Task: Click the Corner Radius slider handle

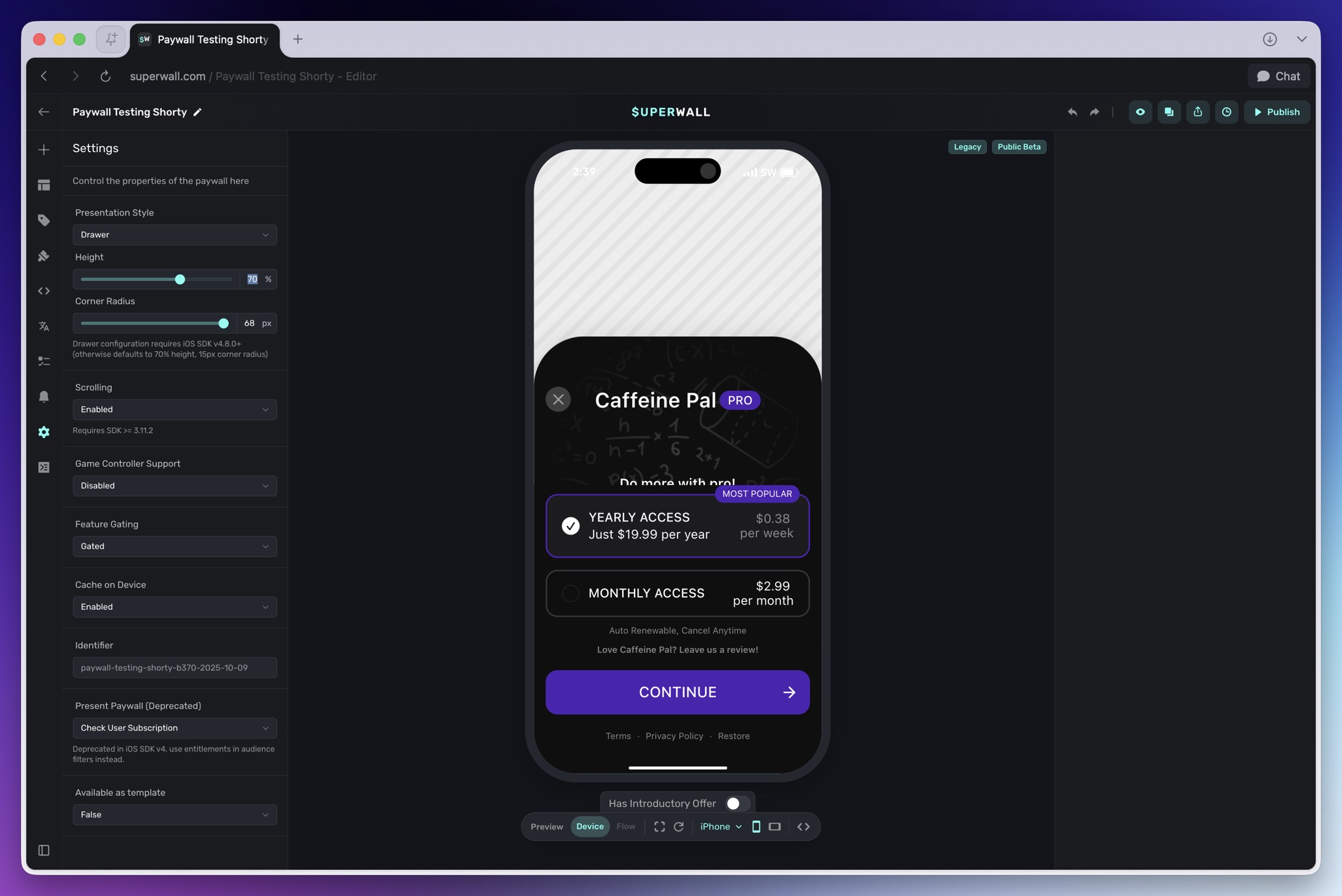Action: (x=224, y=323)
